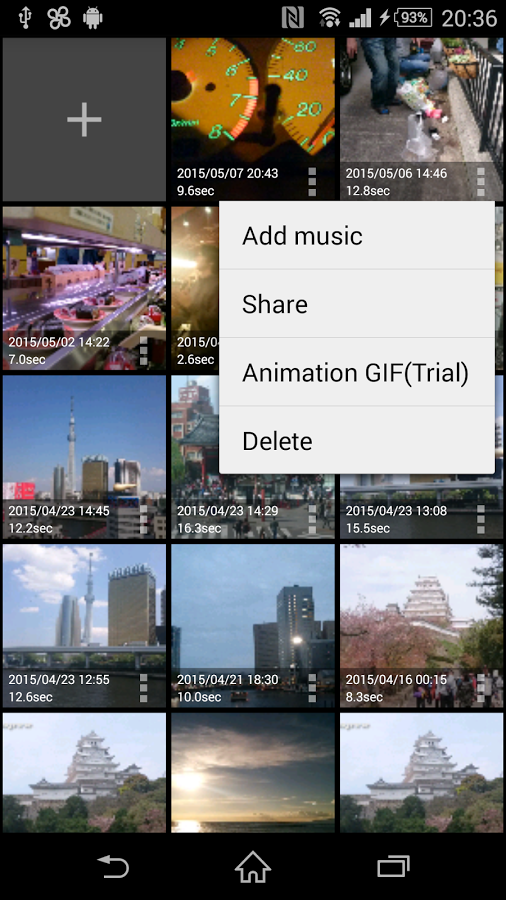Open overflow menu for 2015/04/23 12:55 clip

coord(143,688)
